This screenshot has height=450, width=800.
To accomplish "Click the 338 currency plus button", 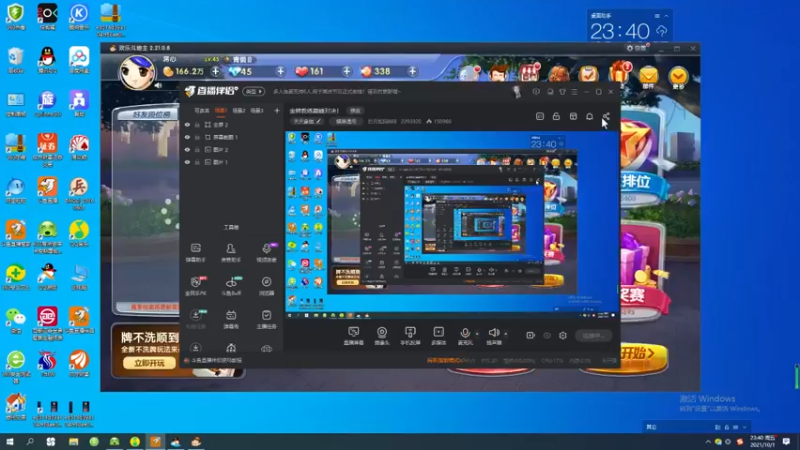I will 412,71.
